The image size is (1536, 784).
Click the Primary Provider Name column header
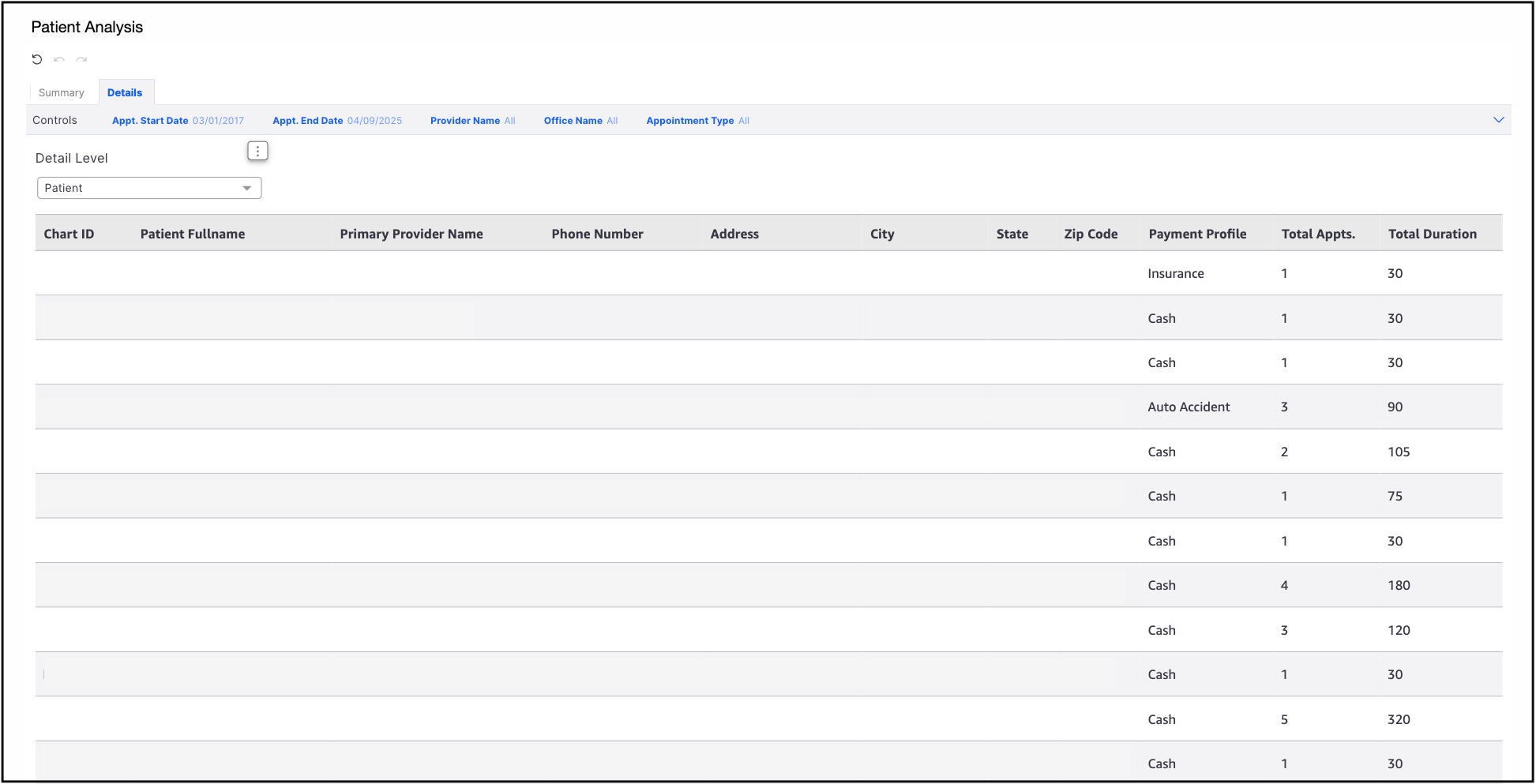pos(411,234)
